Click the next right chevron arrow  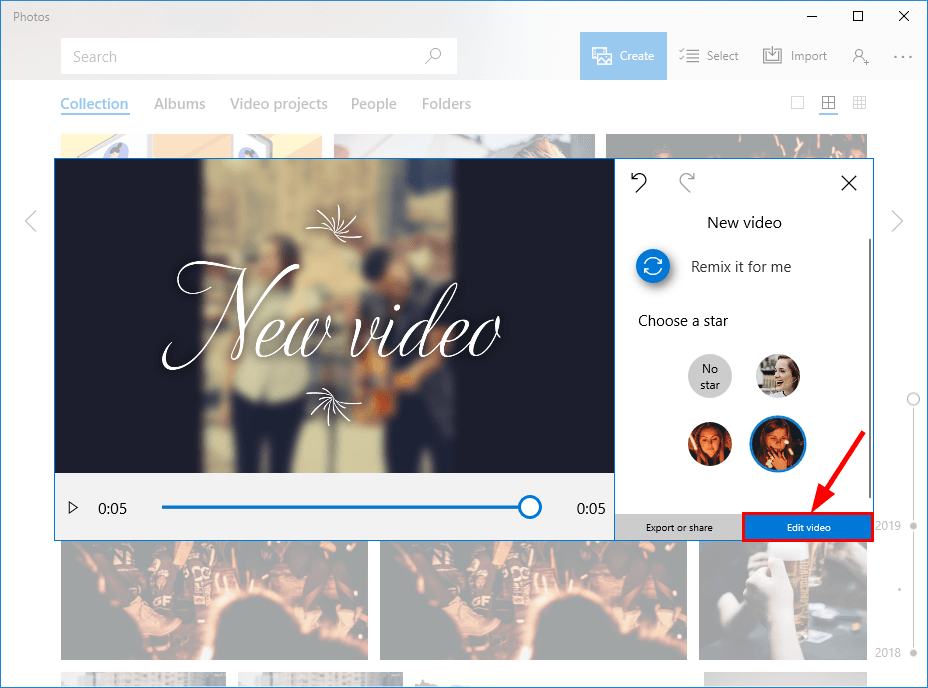[897, 221]
